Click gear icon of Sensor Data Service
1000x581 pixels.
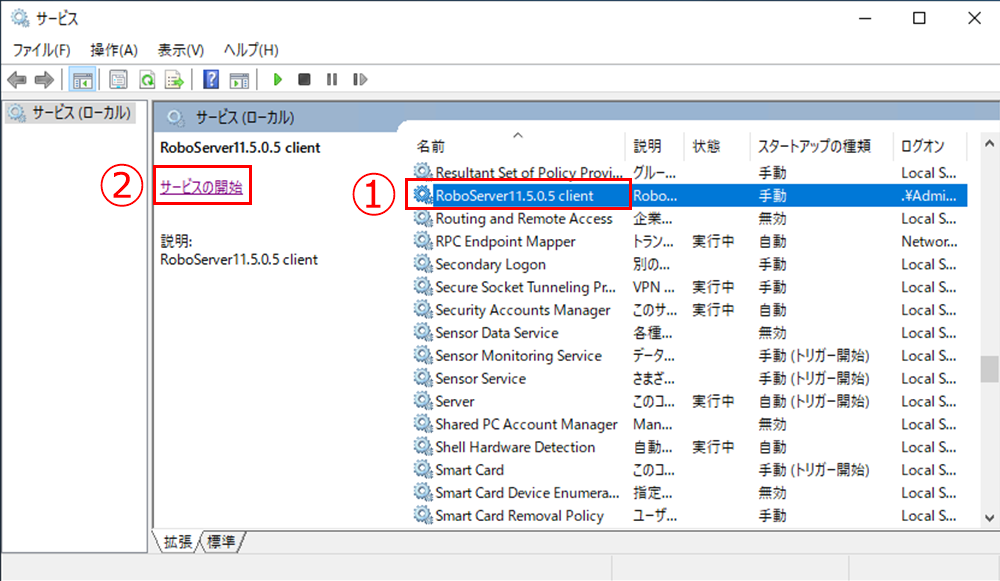(x=422, y=332)
